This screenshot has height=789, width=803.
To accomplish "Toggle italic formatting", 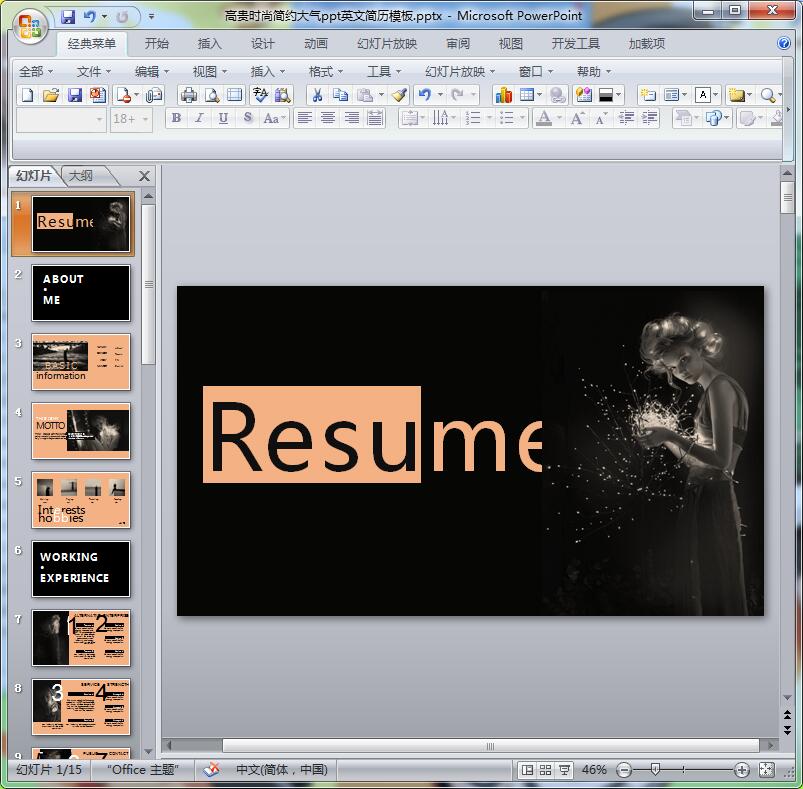I will pos(199,119).
